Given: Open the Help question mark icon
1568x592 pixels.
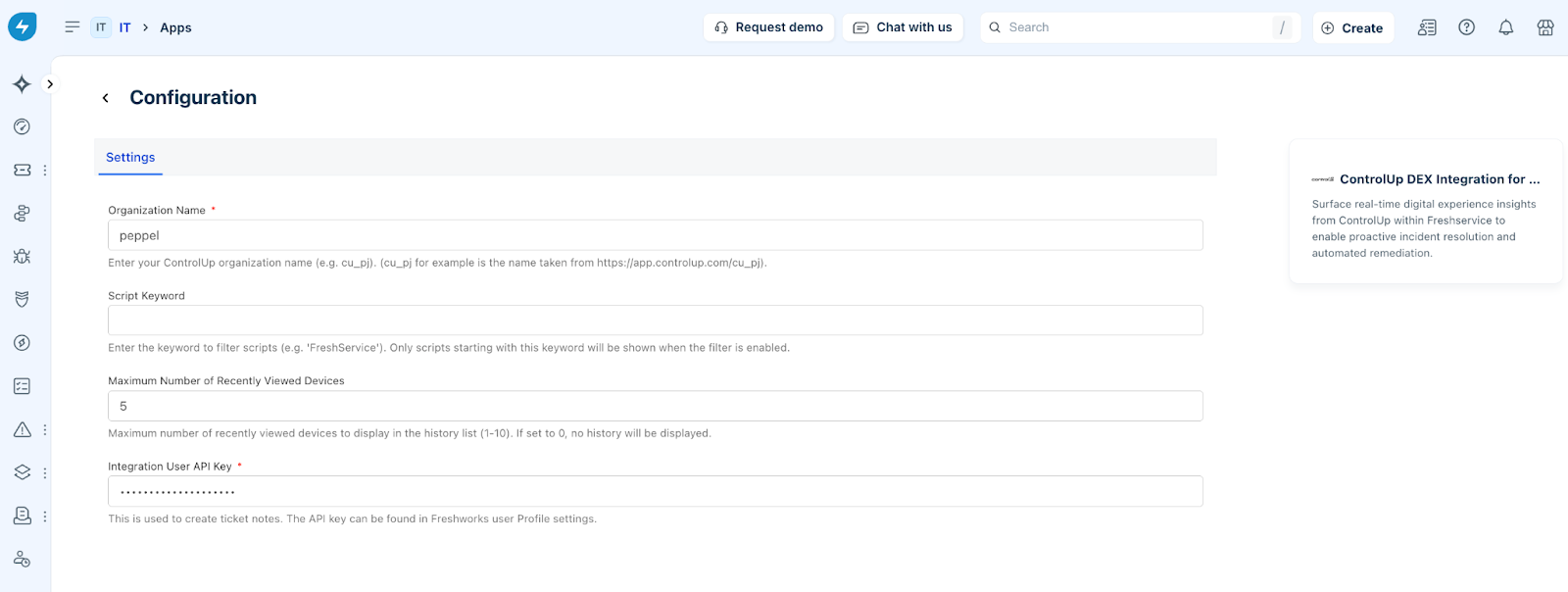Looking at the screenshot, I should coord(1466,27).
